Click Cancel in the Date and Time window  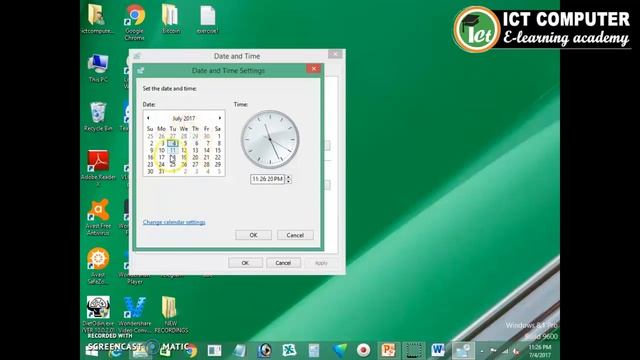click(x=283, y=263)
